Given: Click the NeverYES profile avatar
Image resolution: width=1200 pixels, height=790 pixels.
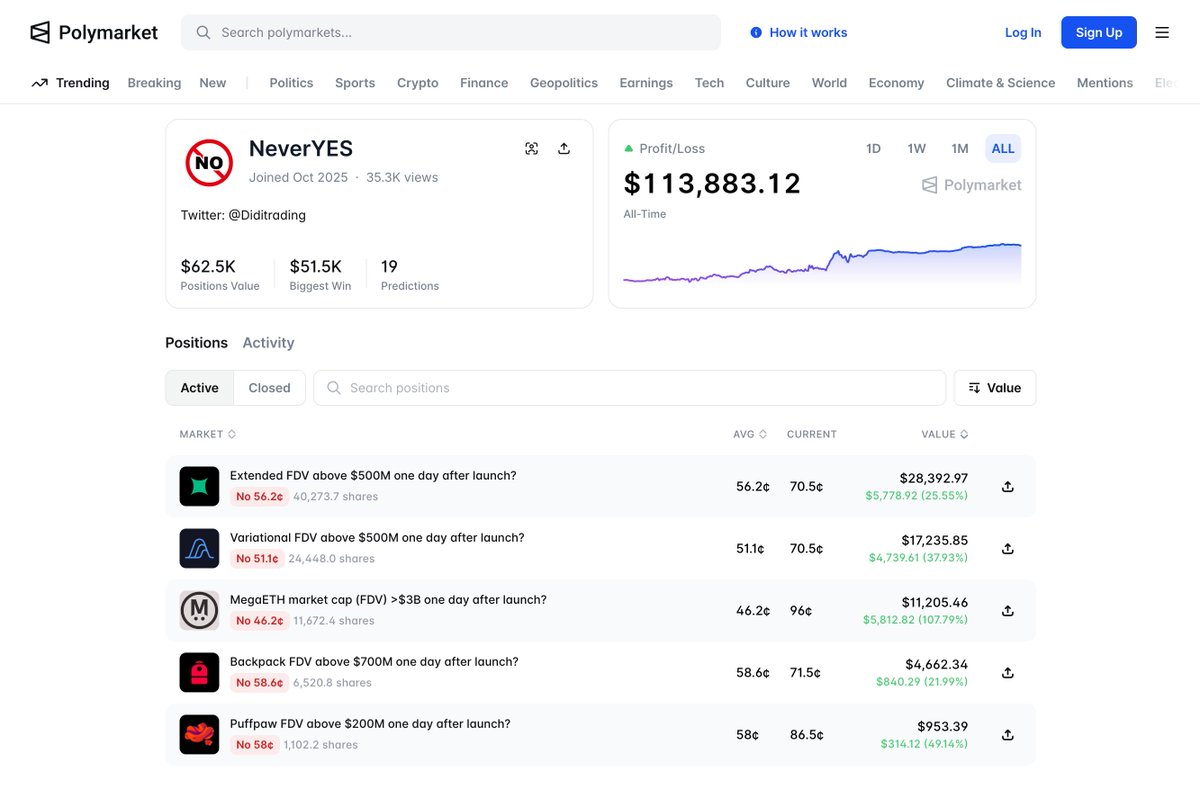Looking at the screenshot, I should click(209, 162).
